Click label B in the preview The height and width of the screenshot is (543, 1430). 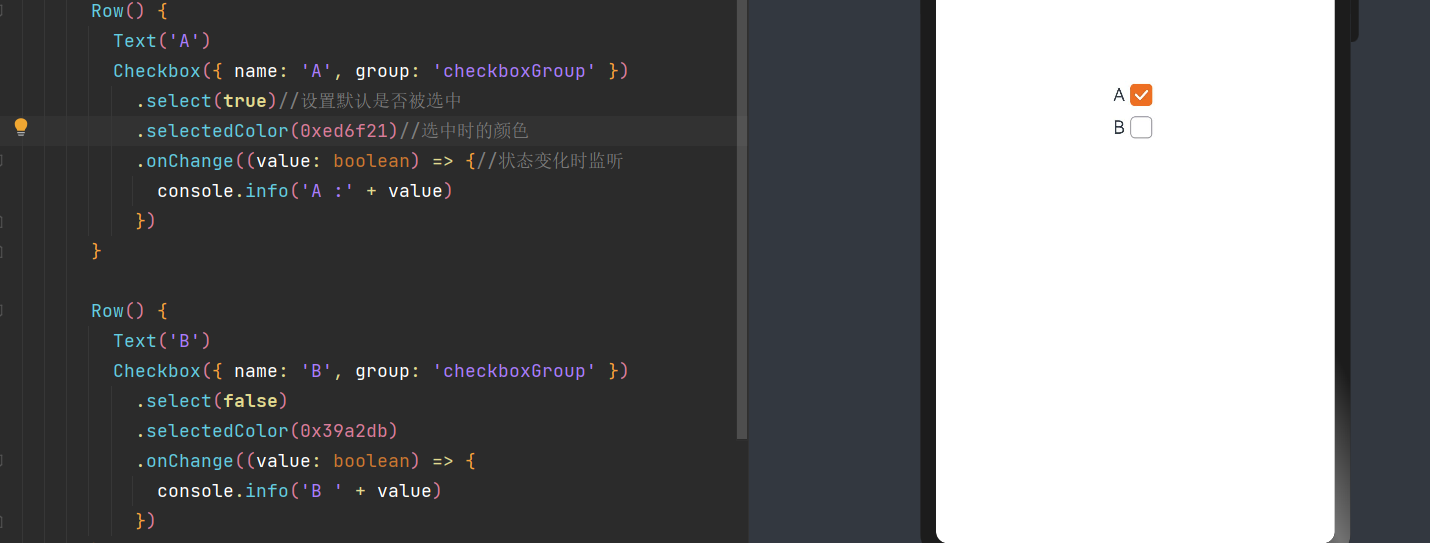click(1119, 127)
